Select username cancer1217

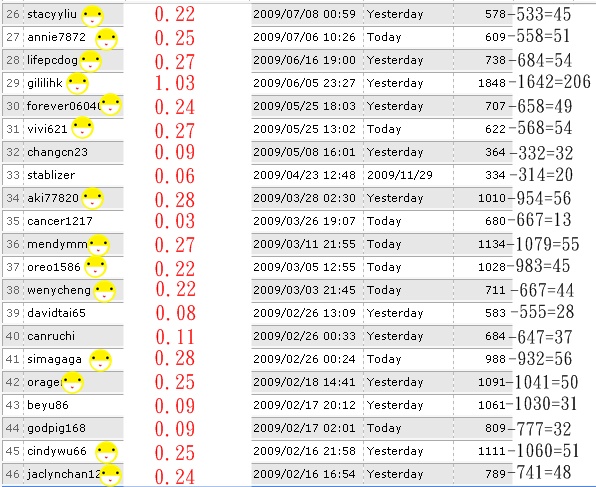(x=60, y=221)
